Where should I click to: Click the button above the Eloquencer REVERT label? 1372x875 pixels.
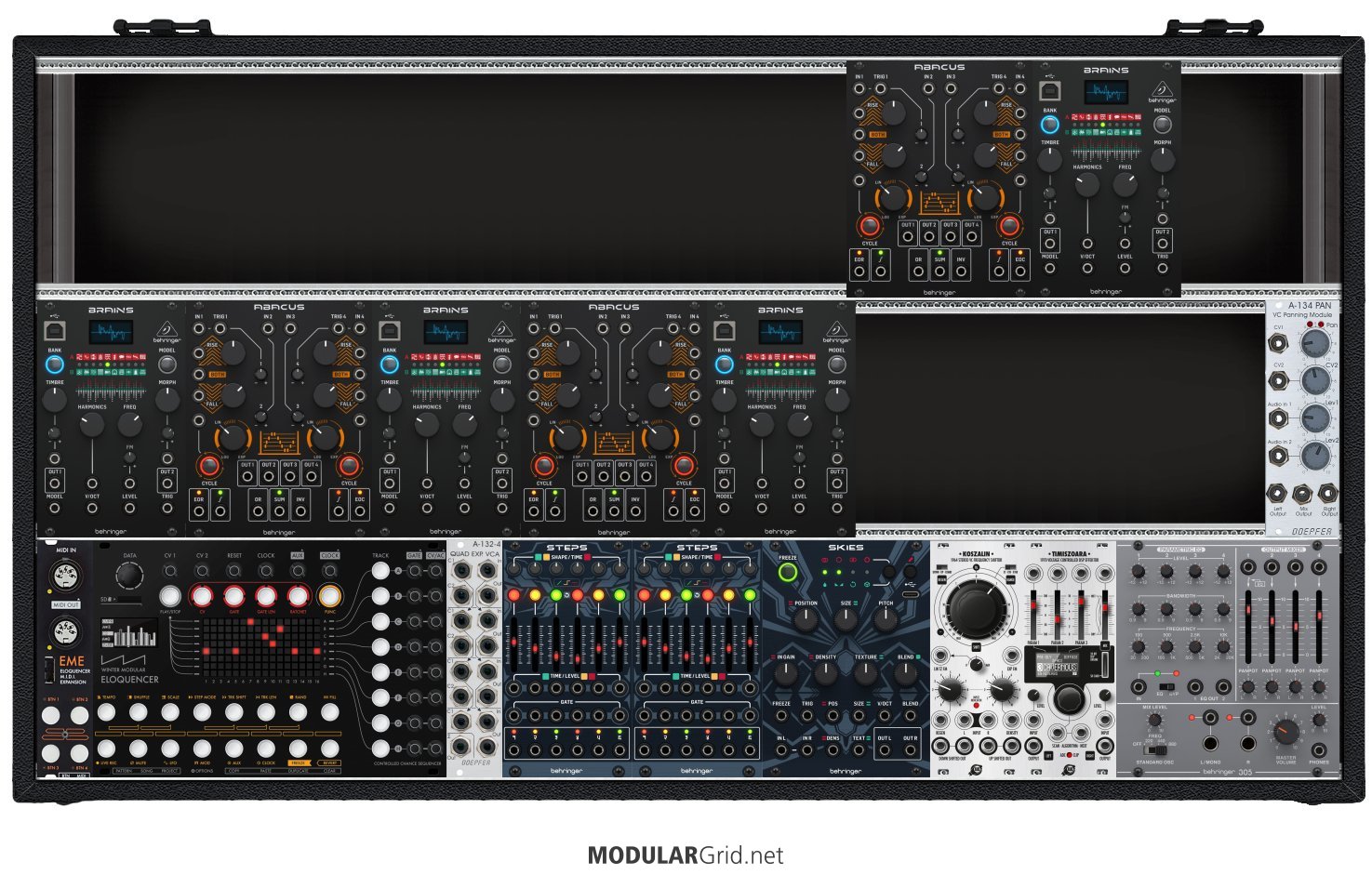329,749
